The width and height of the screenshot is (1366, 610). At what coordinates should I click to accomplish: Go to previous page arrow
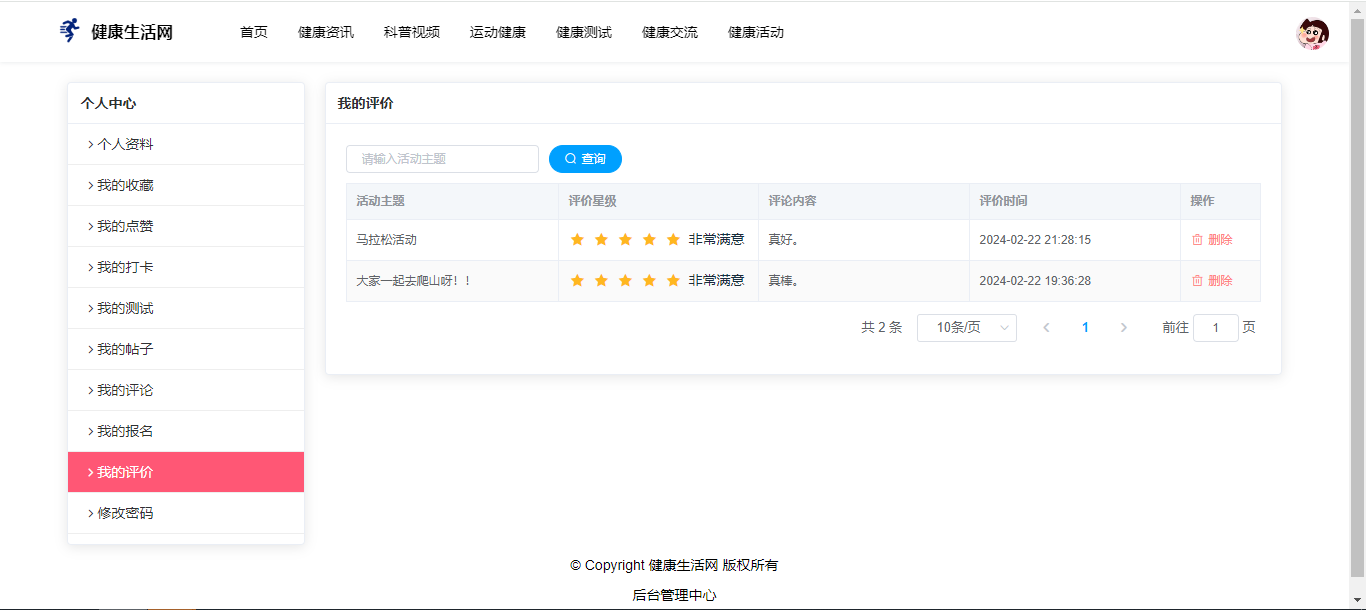(x=1046, y=328)
